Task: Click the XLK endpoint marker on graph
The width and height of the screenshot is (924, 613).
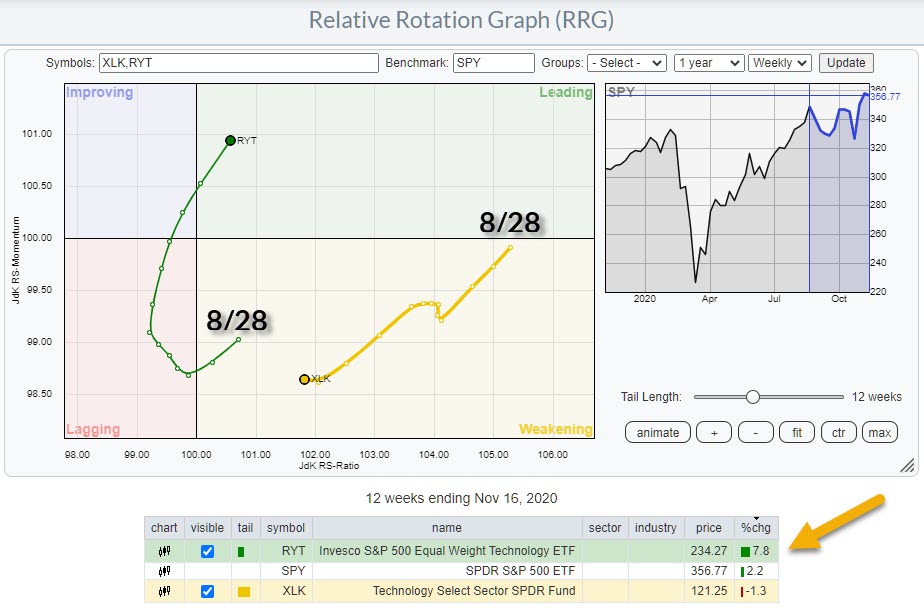Action: click(304, 379)
